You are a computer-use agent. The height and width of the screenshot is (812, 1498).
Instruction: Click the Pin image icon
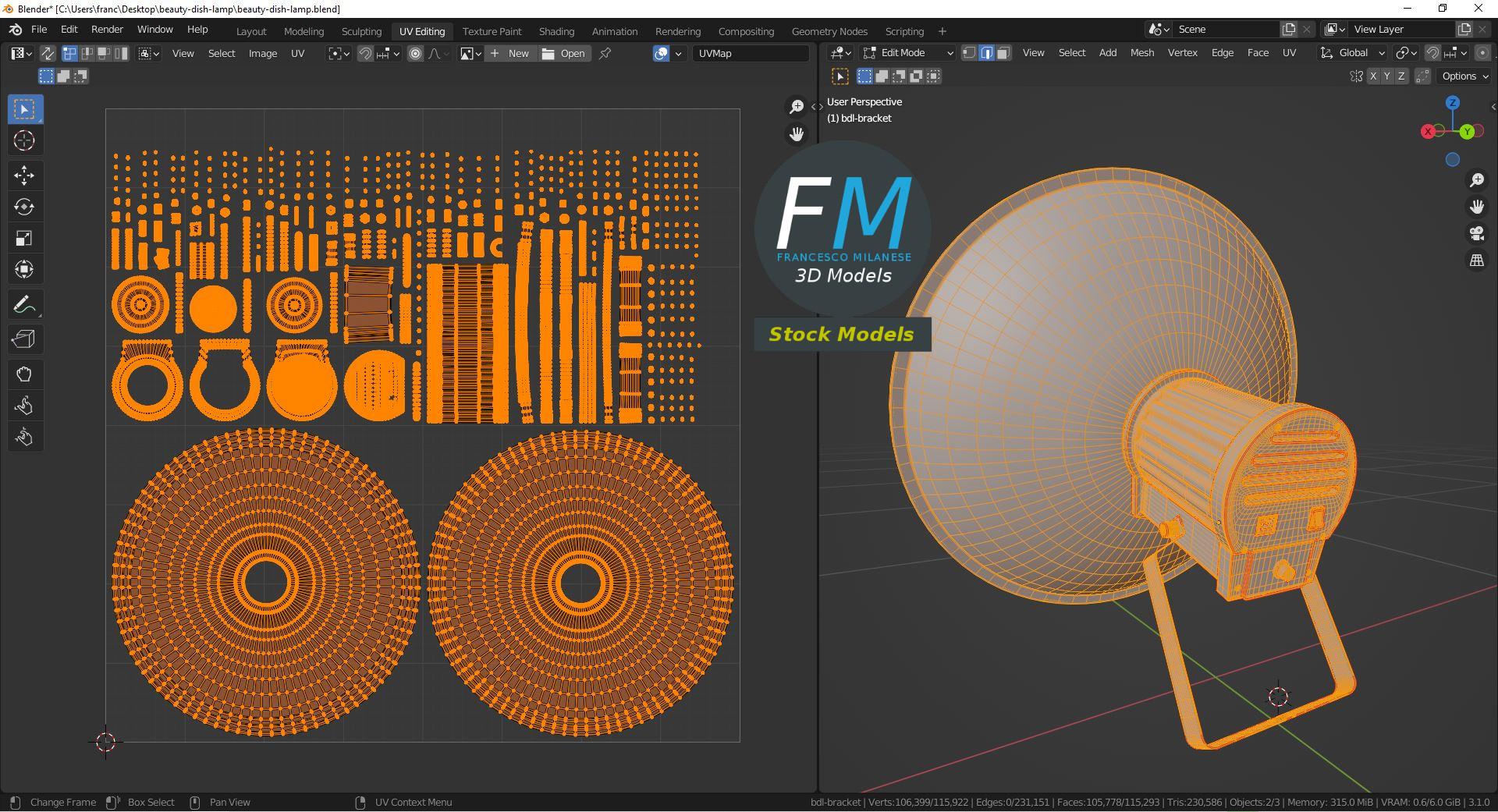(605, 53)
